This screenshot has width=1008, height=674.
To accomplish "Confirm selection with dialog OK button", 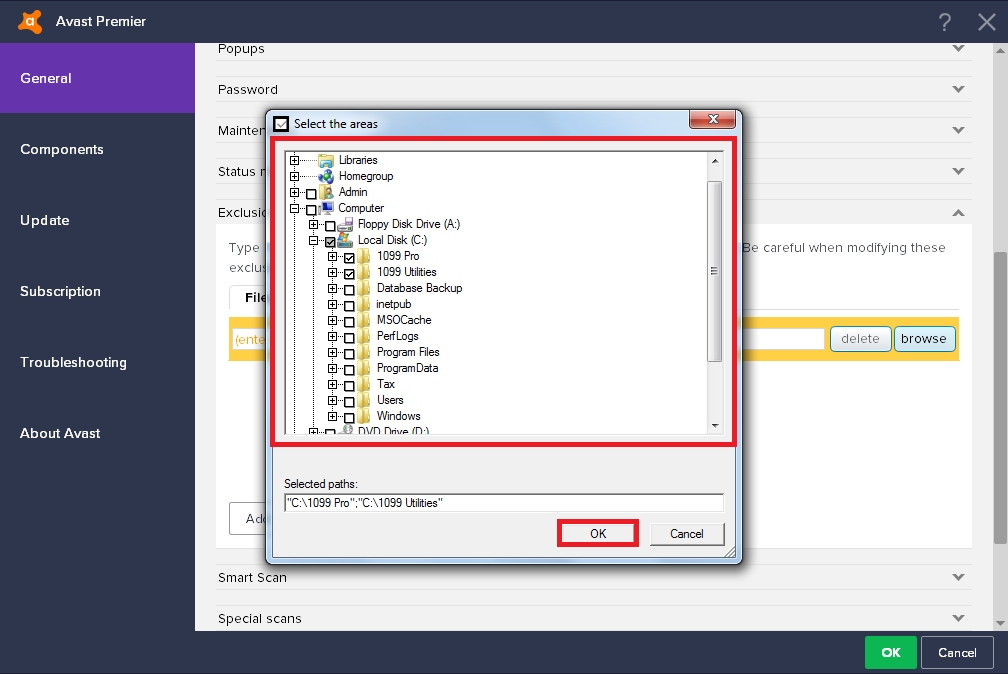I will 598,534.
